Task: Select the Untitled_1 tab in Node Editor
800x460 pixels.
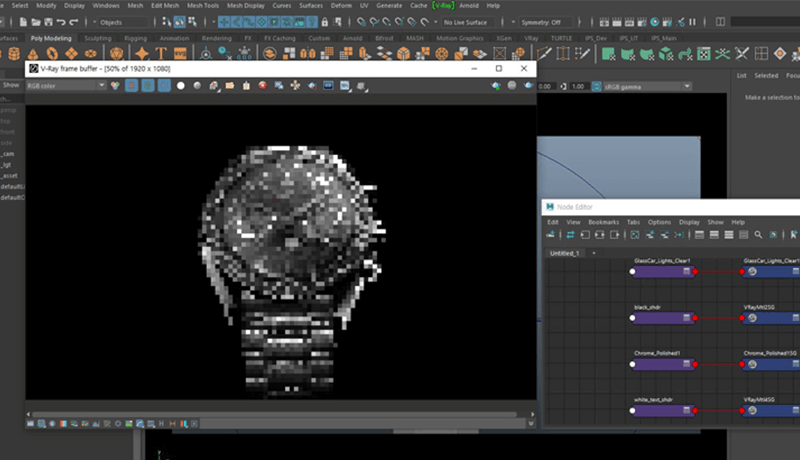Action: click(564, 253)
